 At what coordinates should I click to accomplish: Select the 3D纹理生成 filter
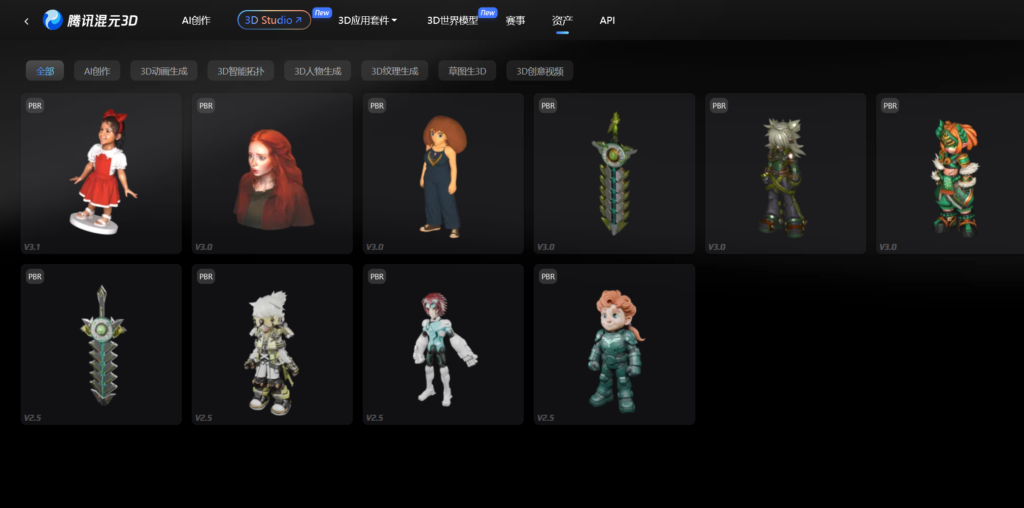tap(394, 71)
